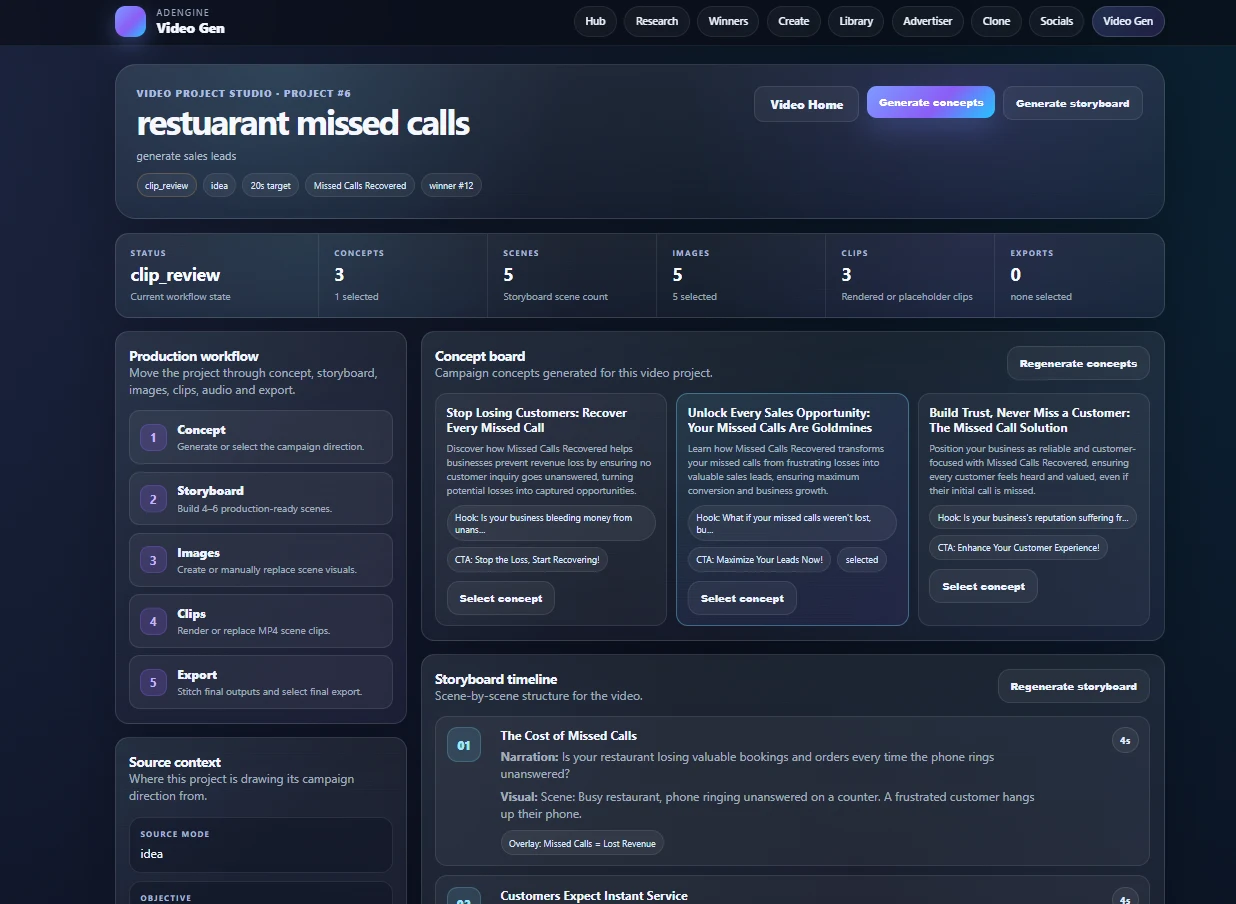The image size is (1236, 904).
Task: Go to the Winners tab
Action: (x=728, y=21)
